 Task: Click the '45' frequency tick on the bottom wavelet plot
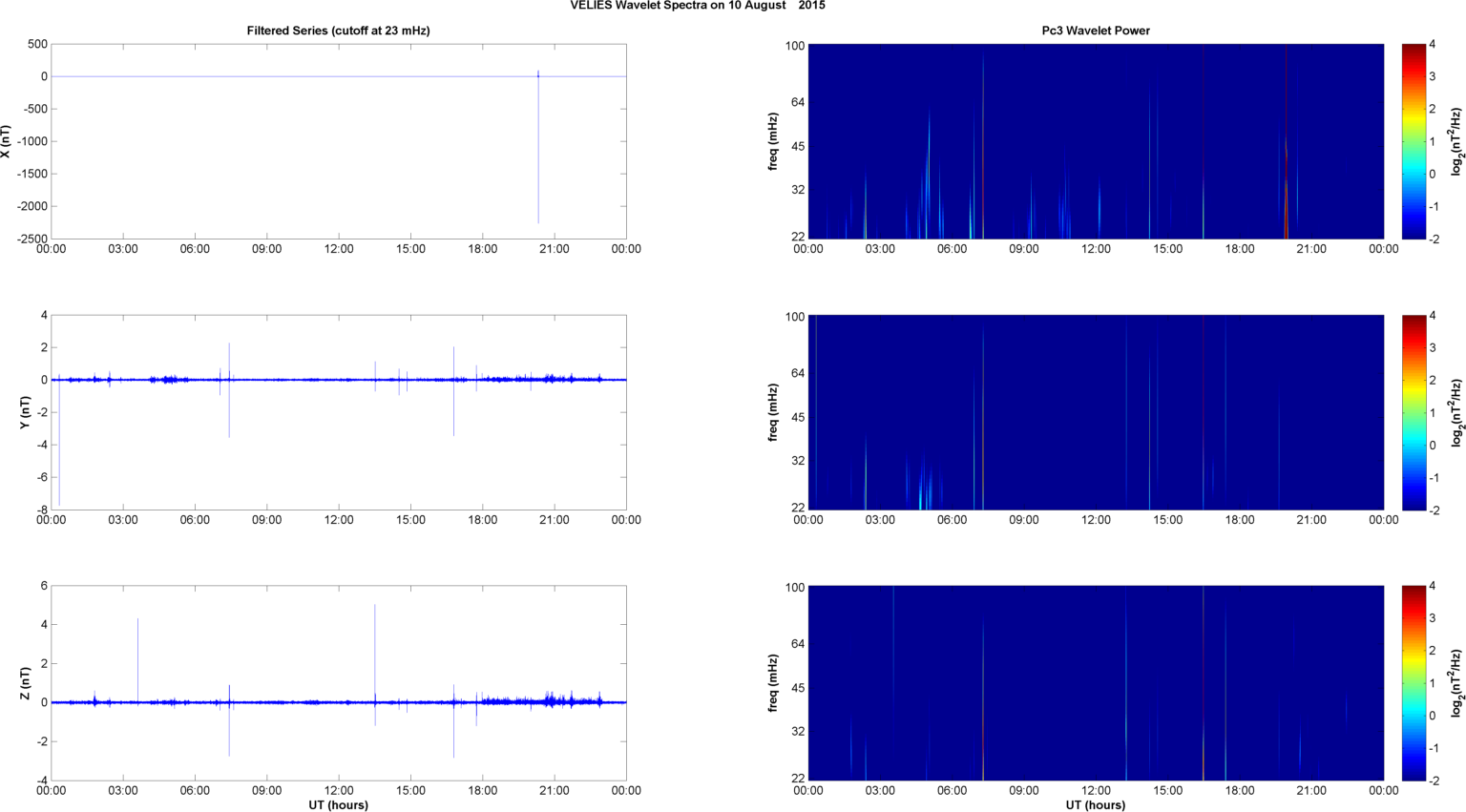tap(798, 688)
